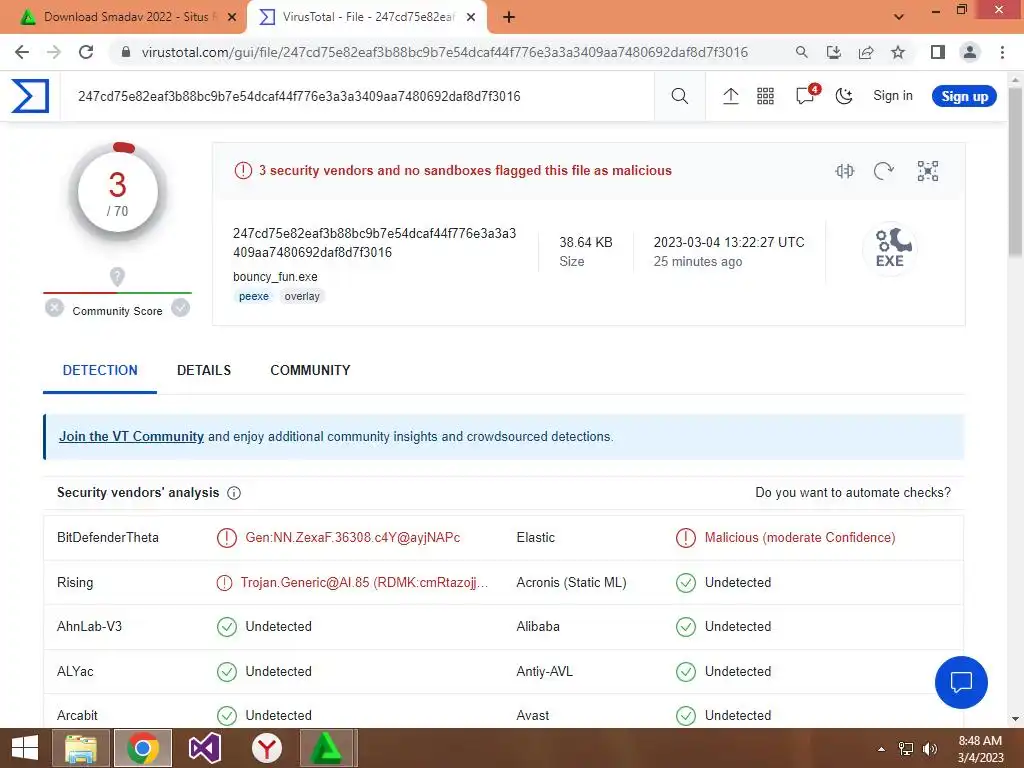Click the upload file arrow icon
The width and height of the screenshot is (1024, 768).
(730, 96)
